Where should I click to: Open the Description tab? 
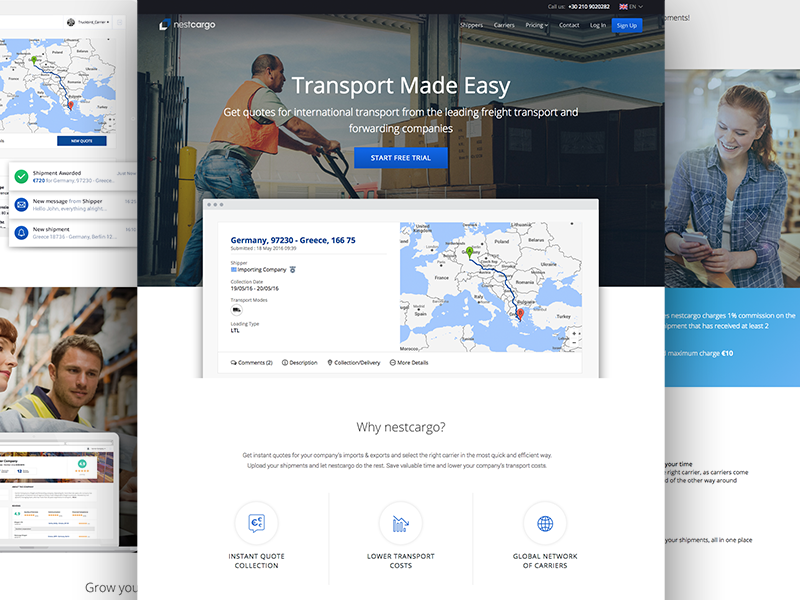300,363
